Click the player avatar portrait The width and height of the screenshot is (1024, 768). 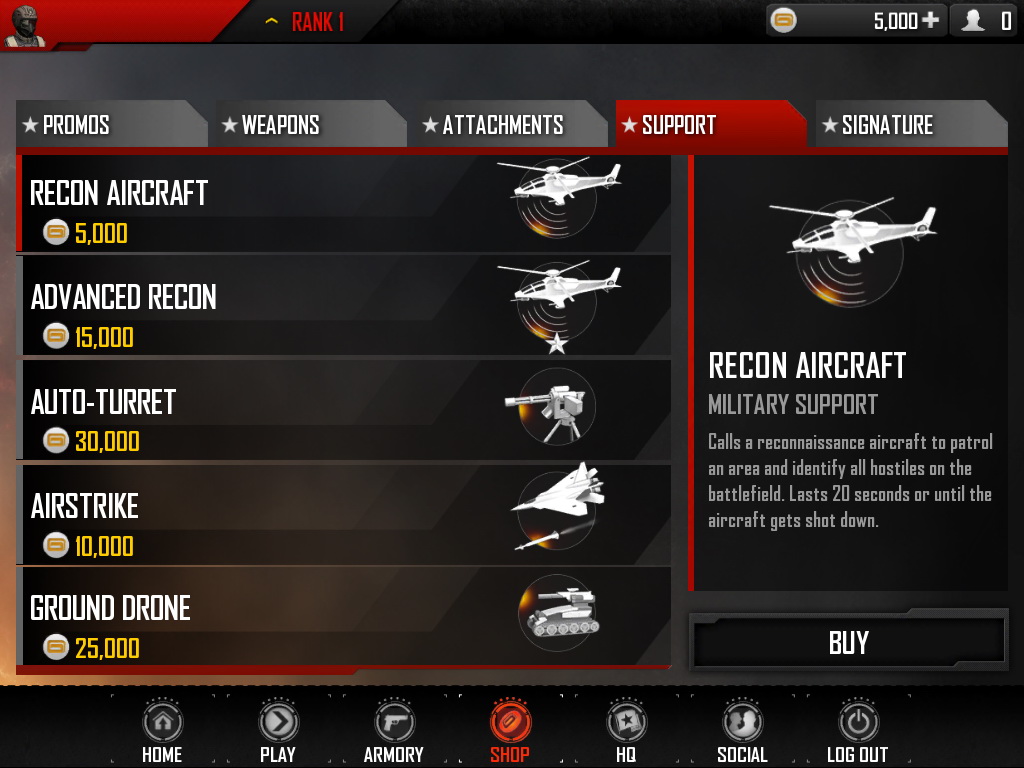coord(25,25)
